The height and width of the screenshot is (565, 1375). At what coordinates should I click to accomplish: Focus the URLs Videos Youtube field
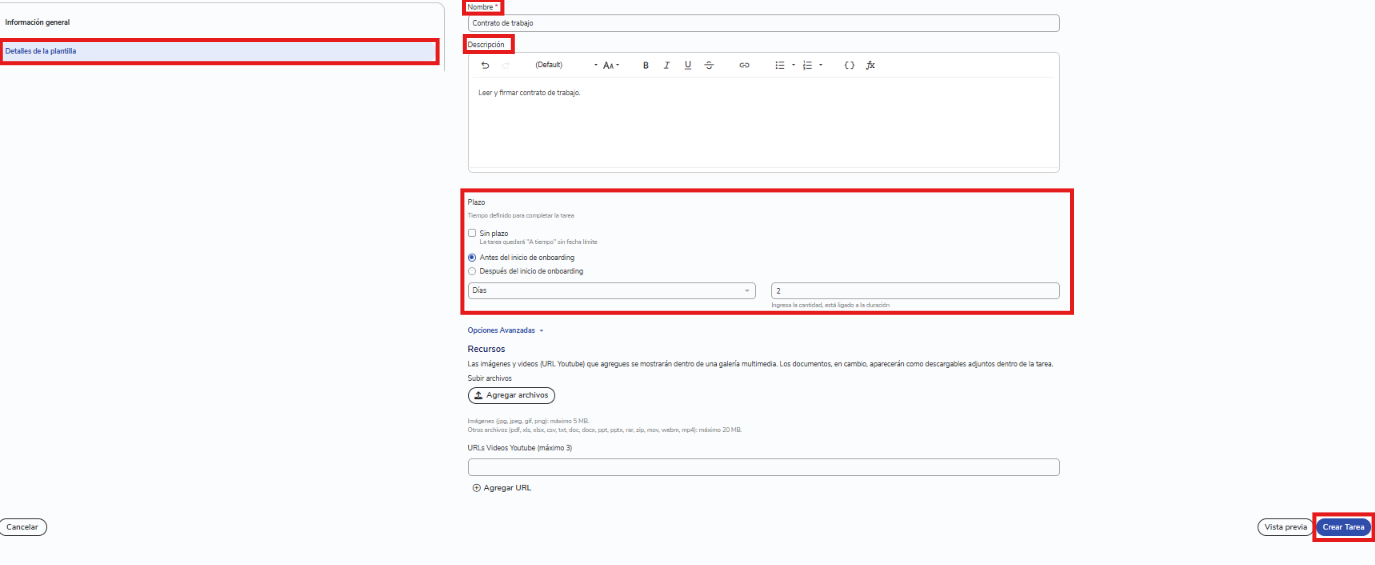764,467
